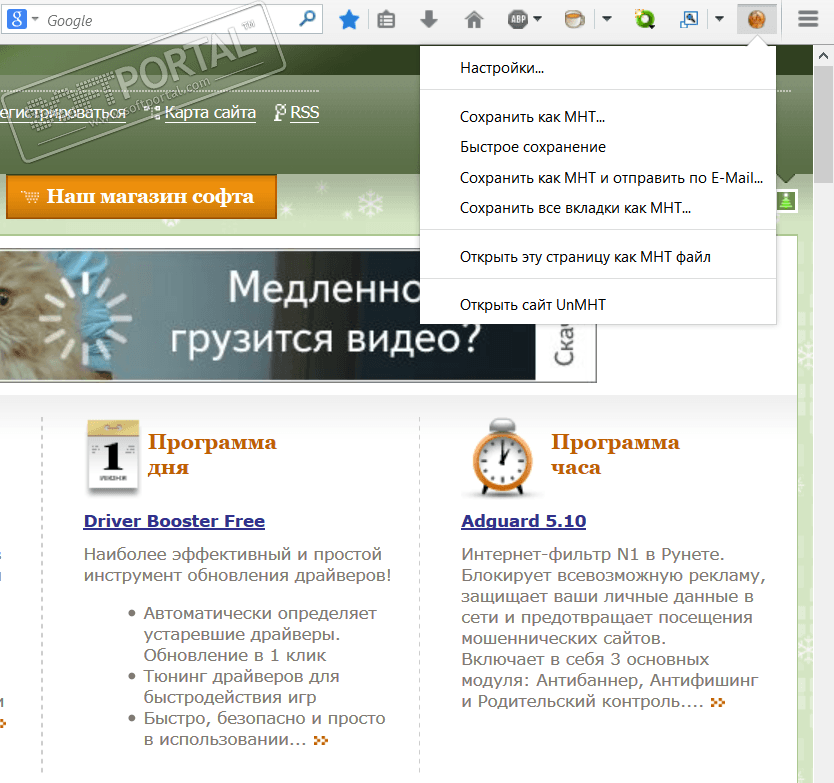
Task: Click the calendar Программа дня icon
Action: [113, 456]
